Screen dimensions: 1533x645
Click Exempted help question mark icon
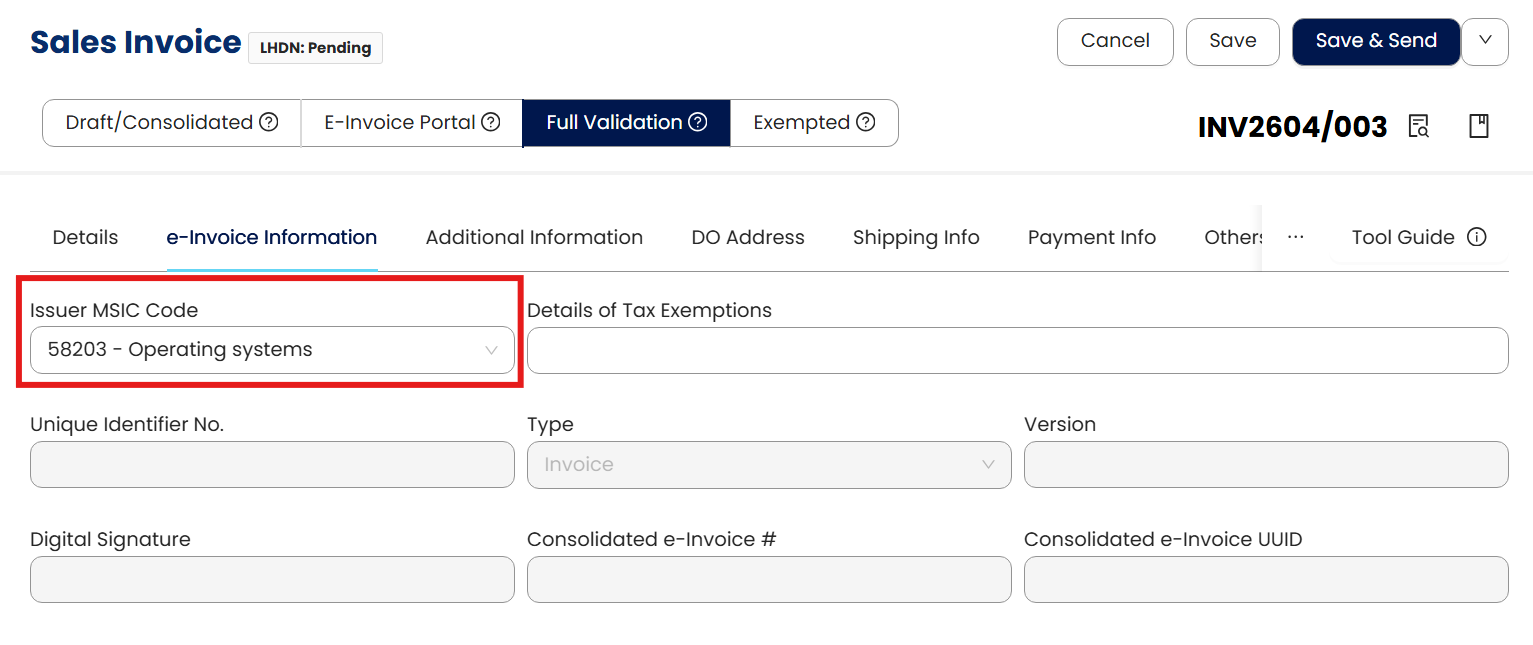(x=866, y=122)
